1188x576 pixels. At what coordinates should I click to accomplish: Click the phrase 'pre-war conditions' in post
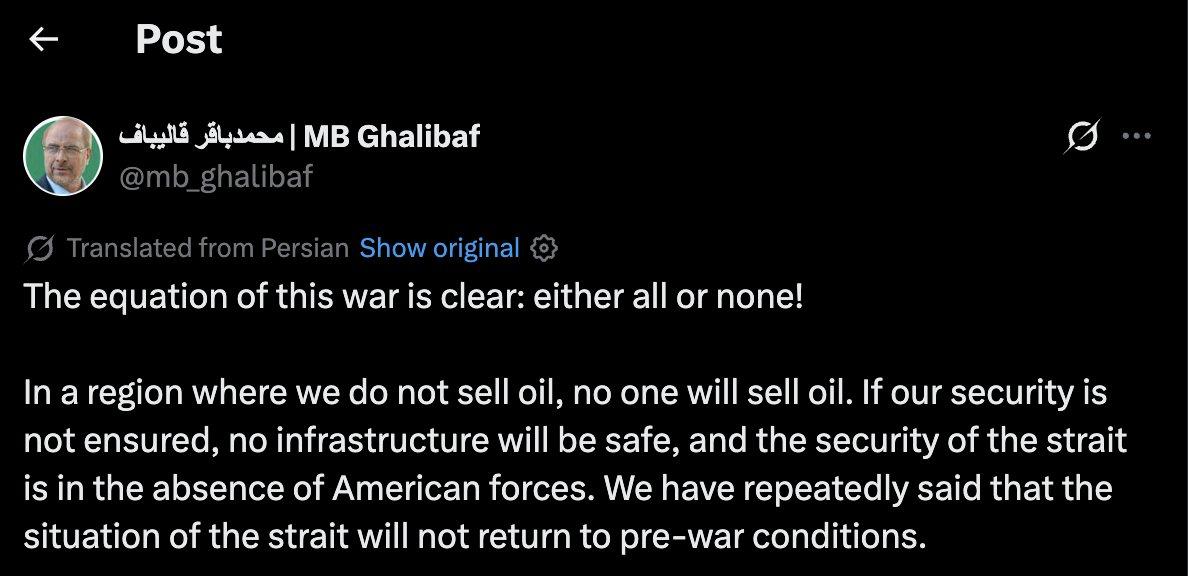(773, 537)
